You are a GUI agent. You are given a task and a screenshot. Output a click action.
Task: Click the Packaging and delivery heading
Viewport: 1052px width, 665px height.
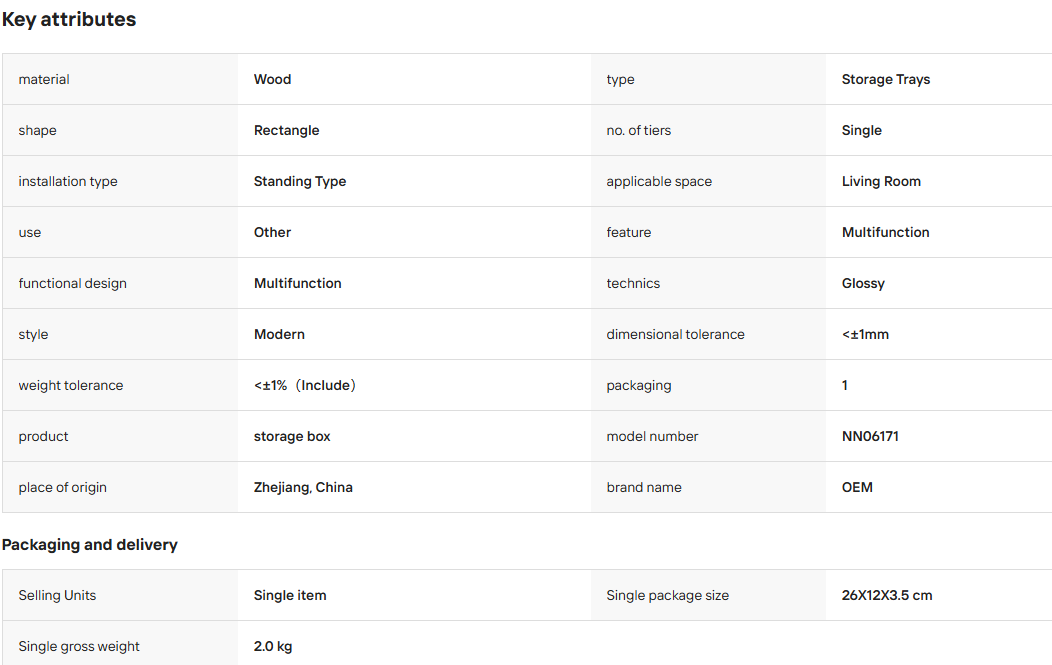[90, 544]
